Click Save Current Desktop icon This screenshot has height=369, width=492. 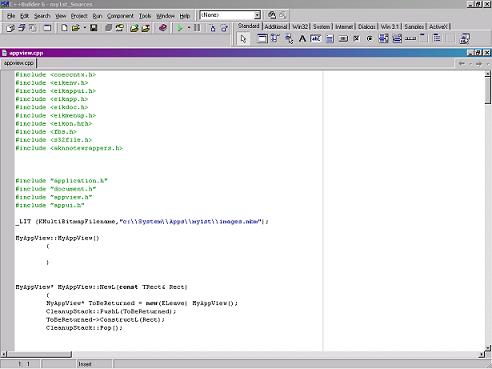[x=272, y=15]
